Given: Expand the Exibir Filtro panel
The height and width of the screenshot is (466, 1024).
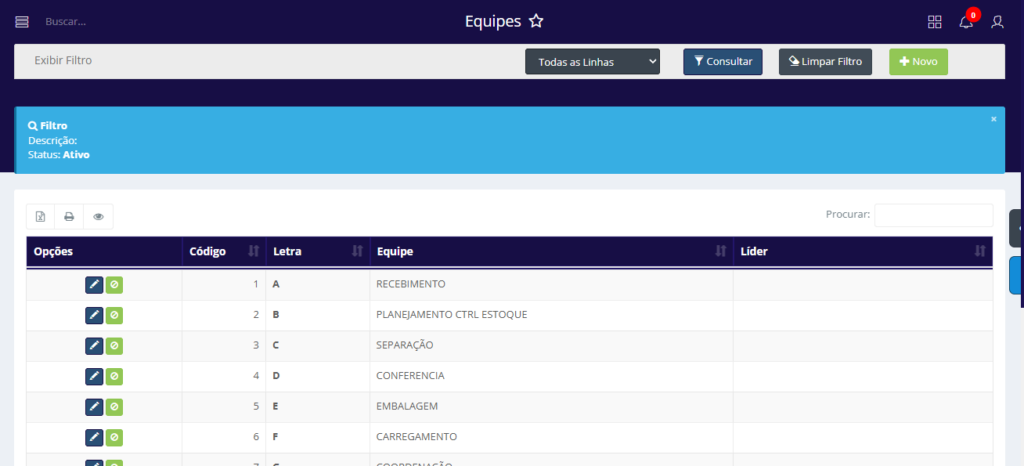Looking at the screenshot, I should tap(64, 61).
